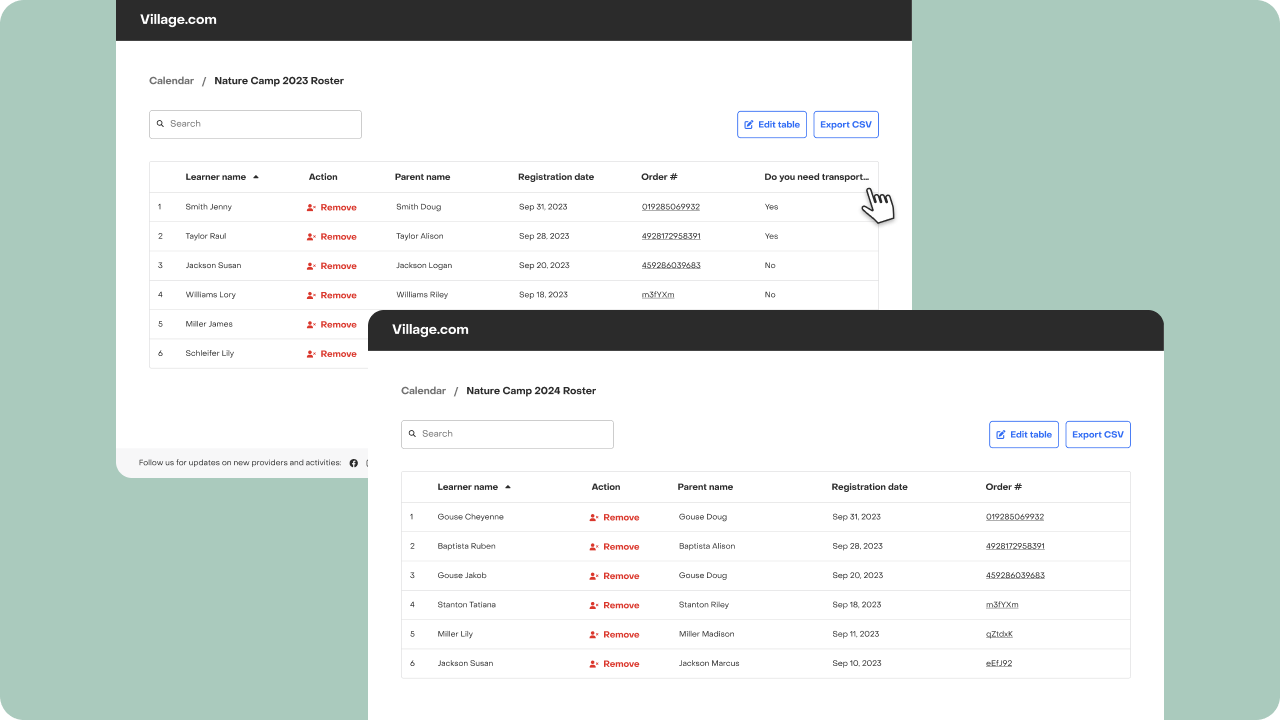1280x720 pixels.
Task: Focus search field in 2023 roster window
Action: tap(255, 124)
